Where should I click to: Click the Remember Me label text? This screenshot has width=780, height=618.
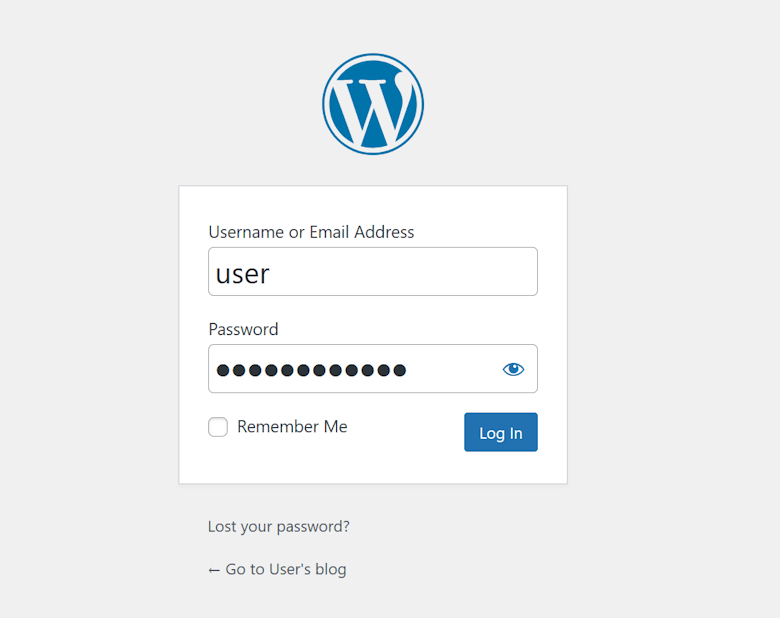[292, 427]
